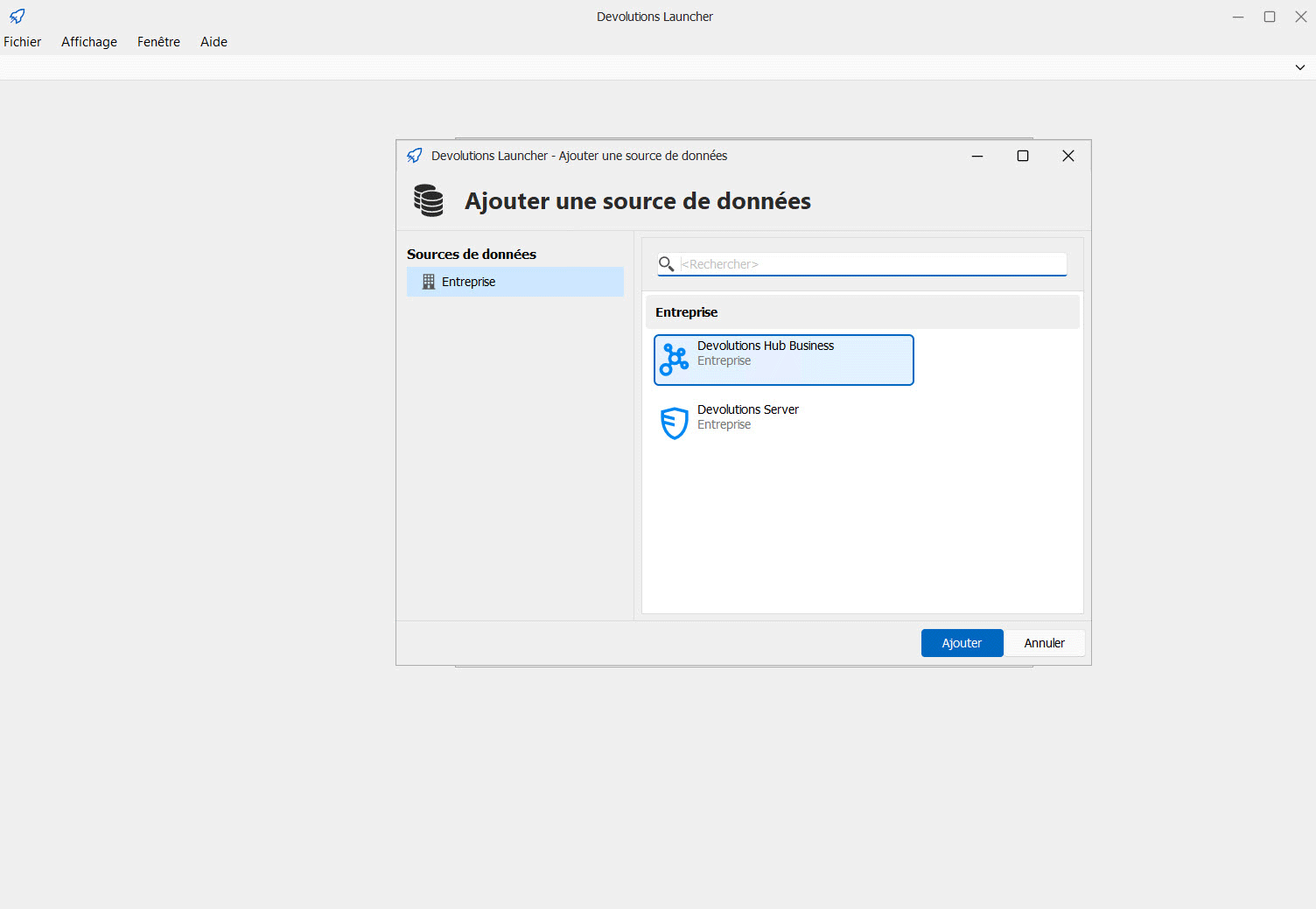Select the Devolutions Server data source
This screenshot has width=1316, height=909.
(784, 423)
